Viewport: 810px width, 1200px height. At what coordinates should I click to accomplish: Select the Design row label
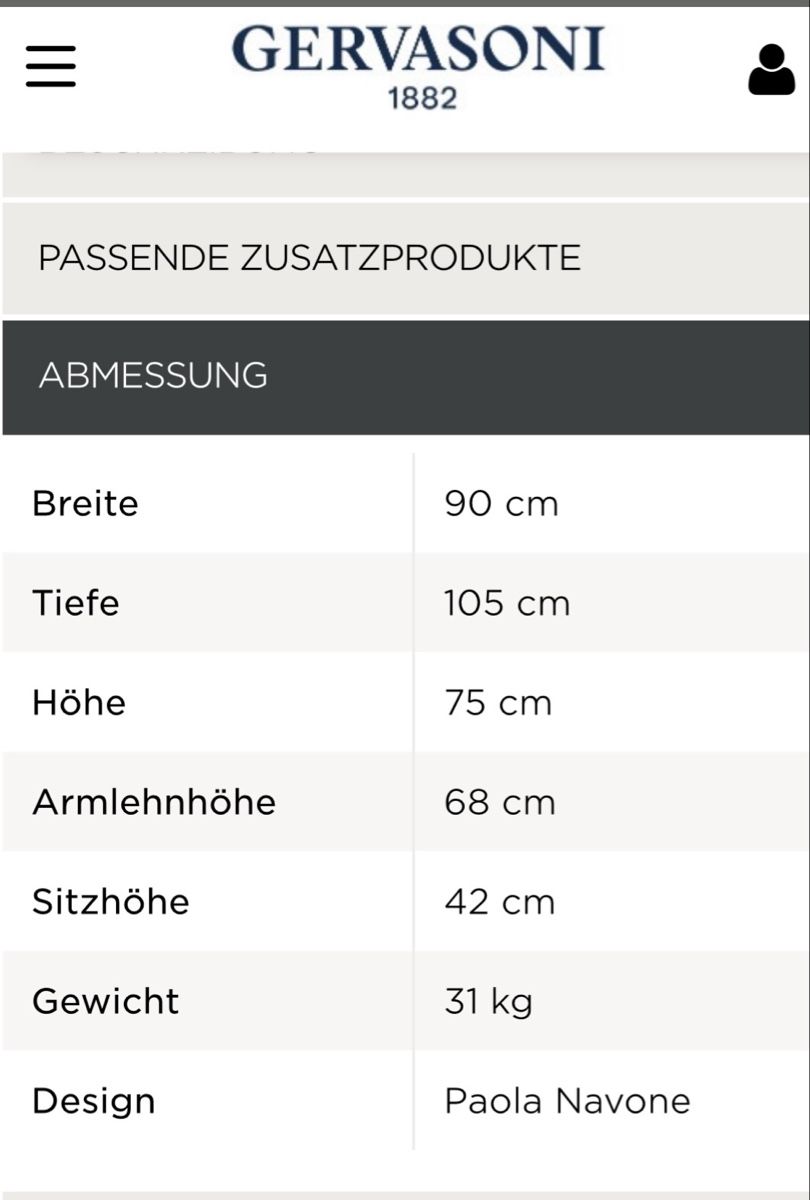point(94,1101)
